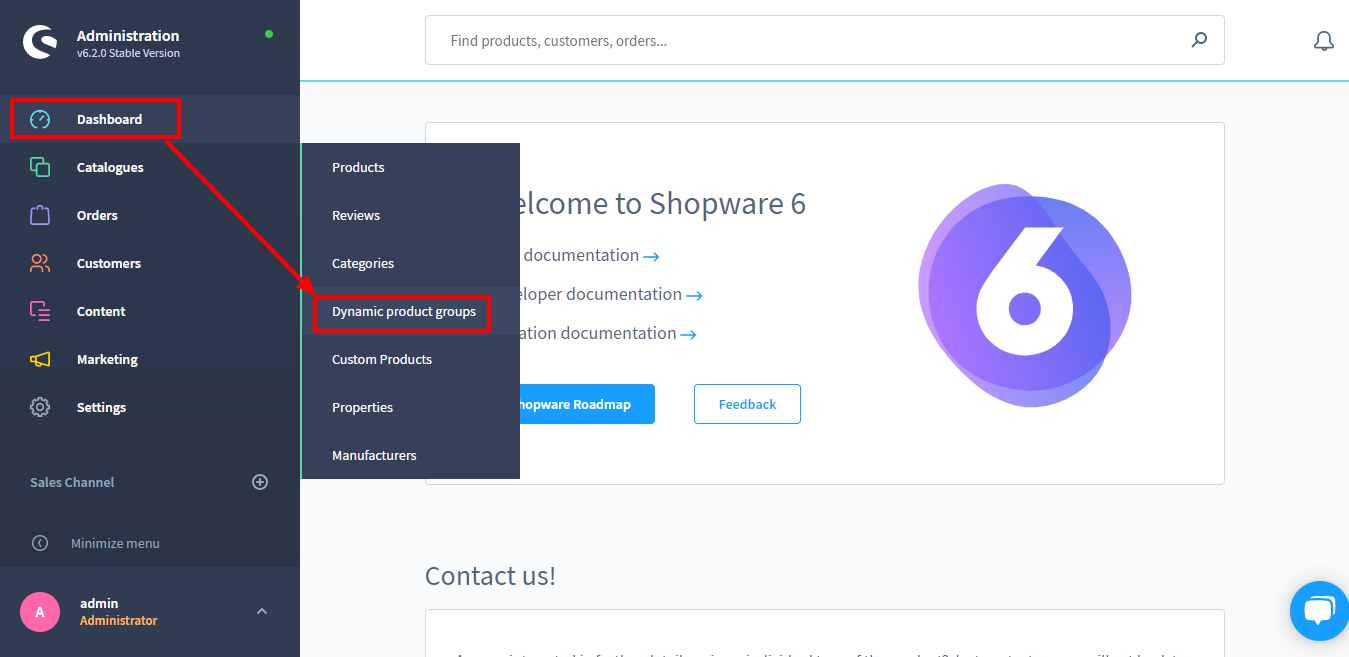1349x657 pixels.
Task: Select Custom Products in the flyout menu
Action: coord(381,359)
